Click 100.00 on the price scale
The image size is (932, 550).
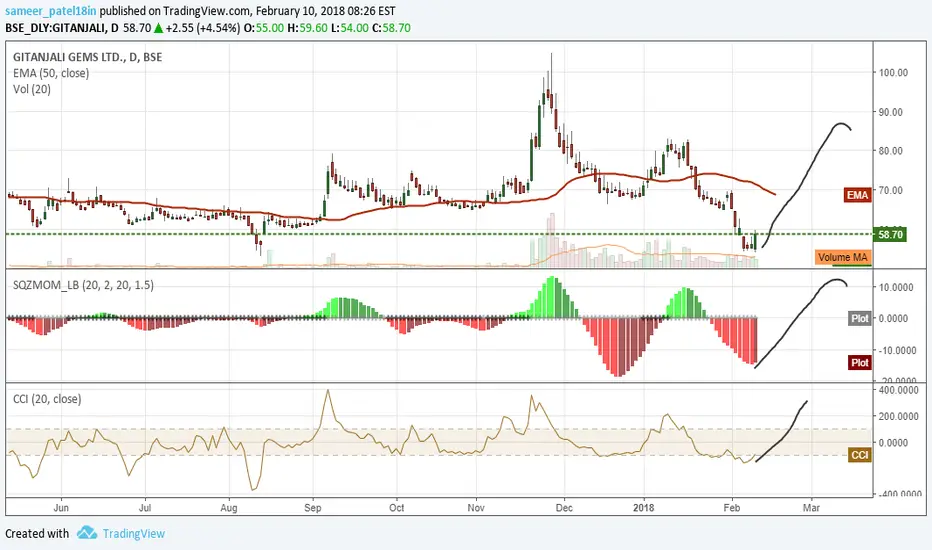[893, 73]
